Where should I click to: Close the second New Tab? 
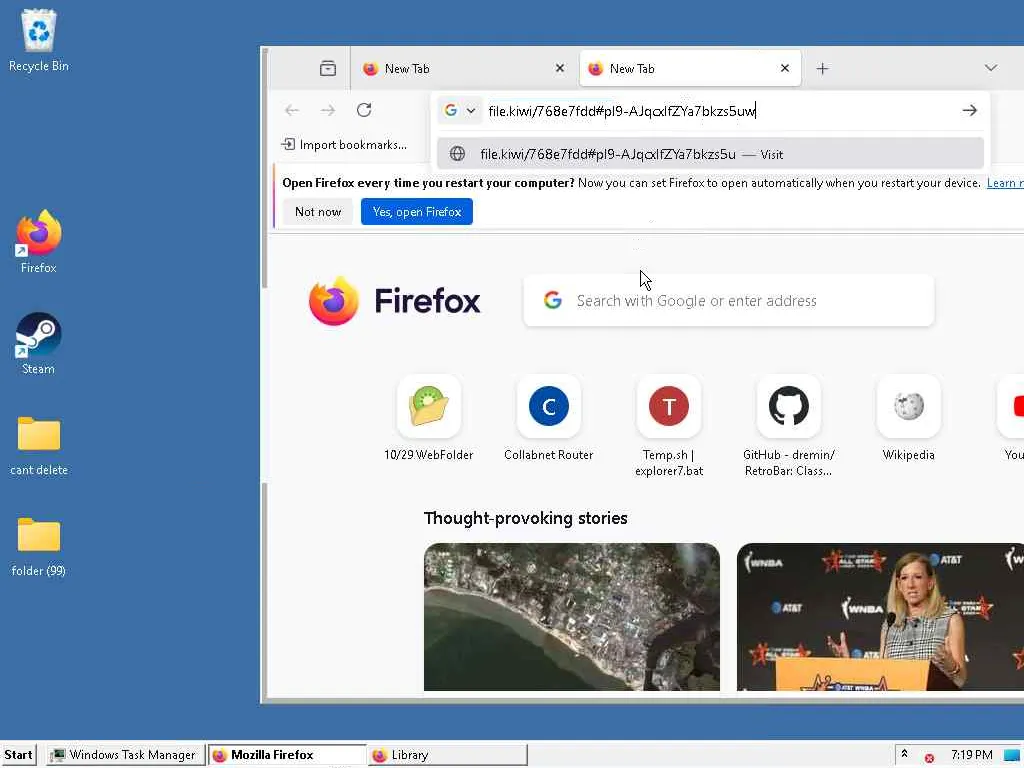(785, 68)
